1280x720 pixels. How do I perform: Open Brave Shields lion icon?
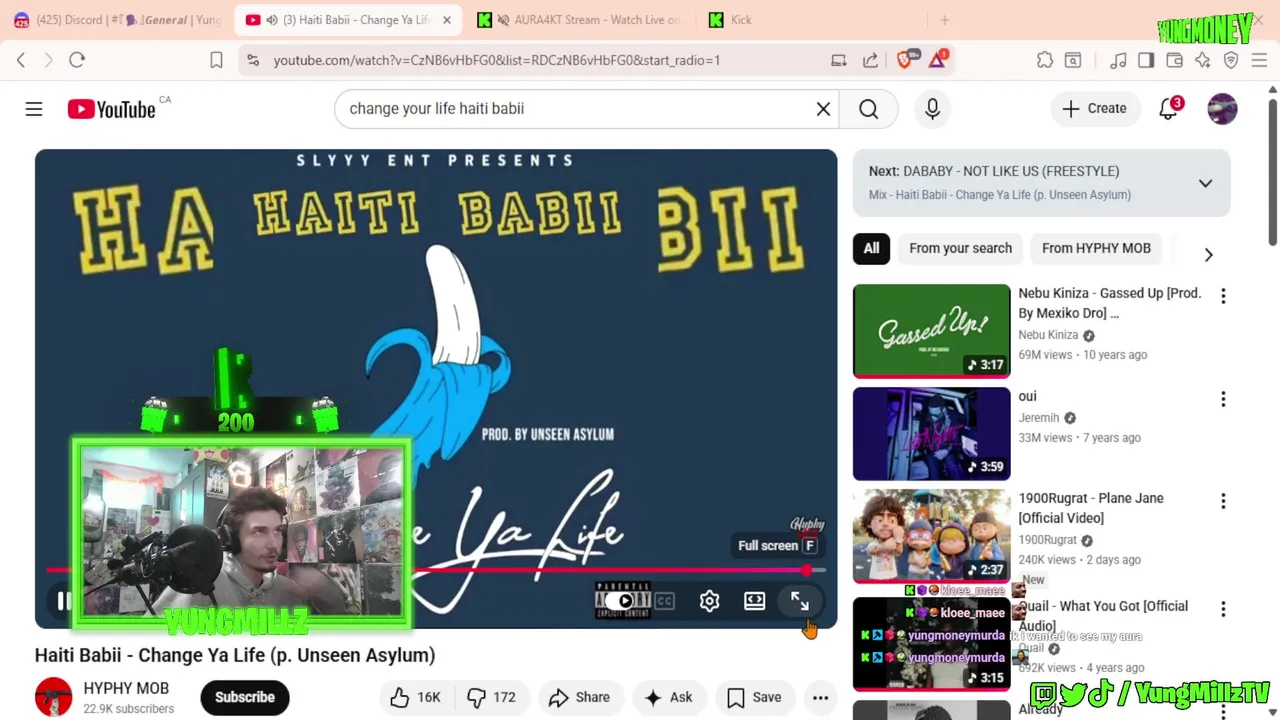906,60
